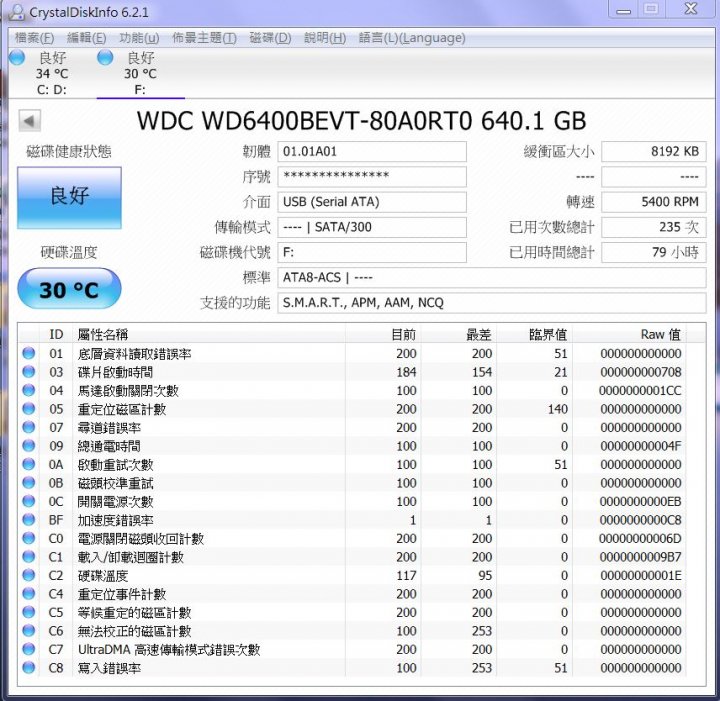Screen dimensions: 720x701
Task: Click status orb for attribute C7
Action: click(28, 649)
